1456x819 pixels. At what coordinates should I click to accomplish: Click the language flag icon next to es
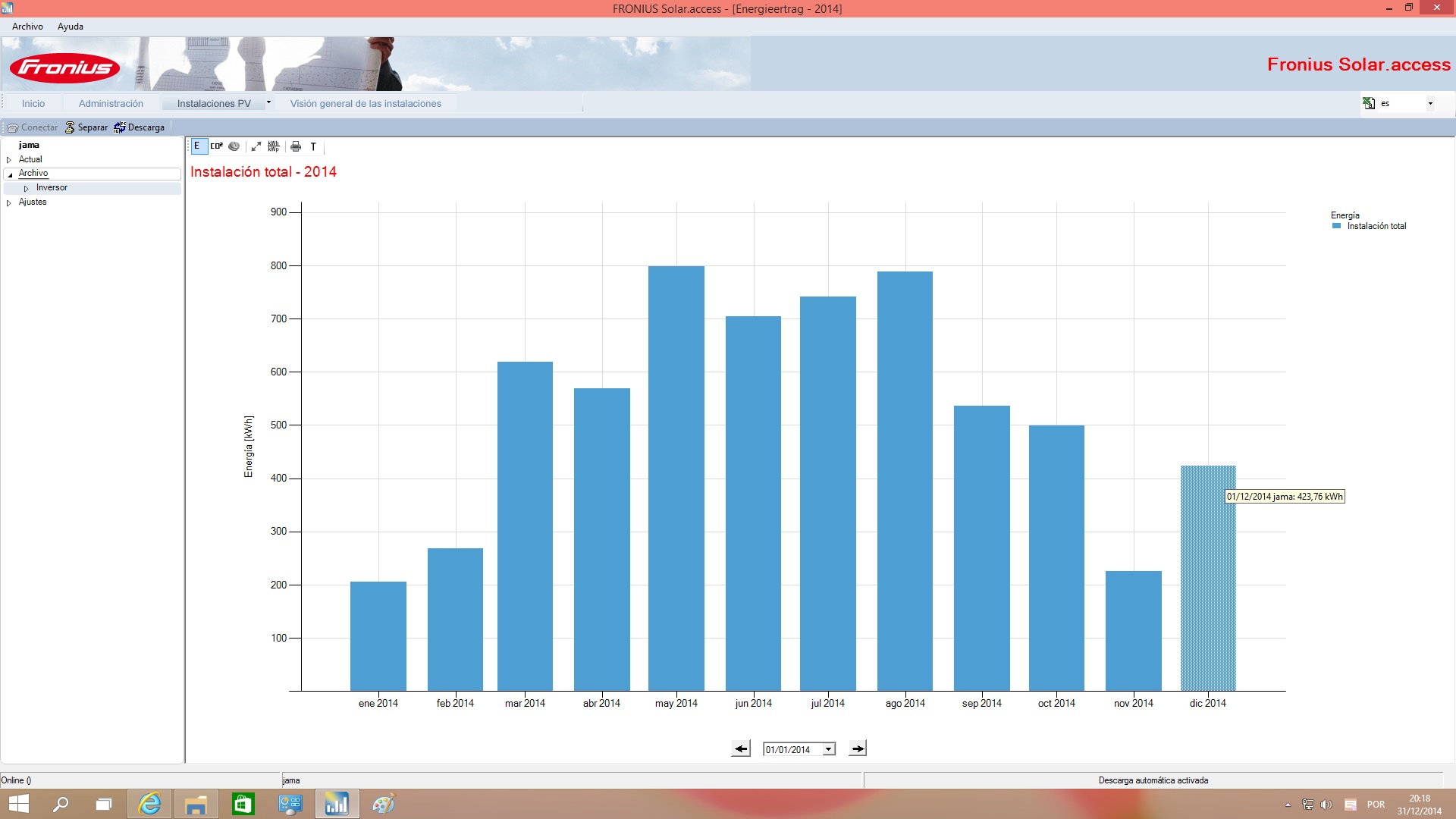(x=1369, y=103)
